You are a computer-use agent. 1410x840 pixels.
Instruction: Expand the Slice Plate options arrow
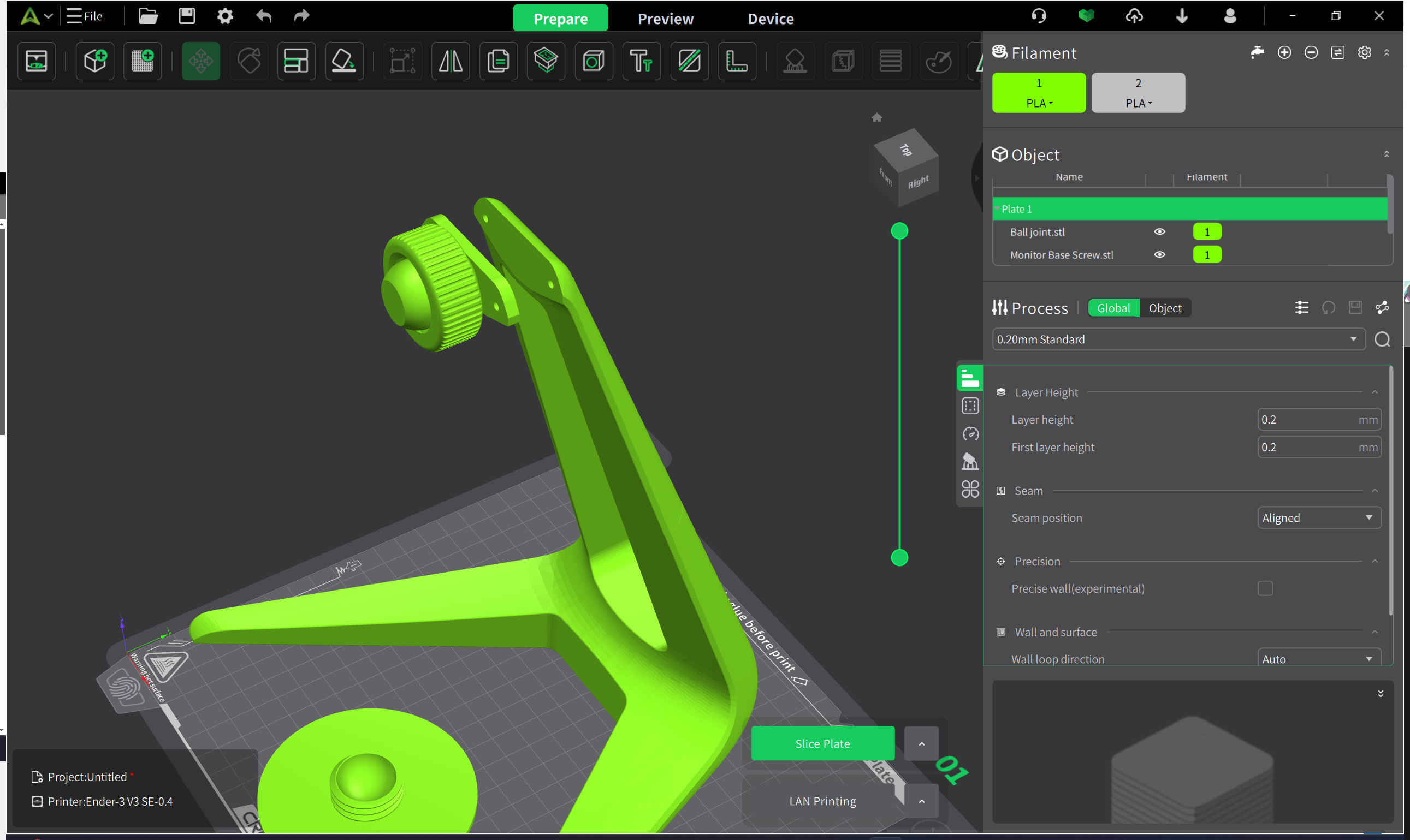921,744
